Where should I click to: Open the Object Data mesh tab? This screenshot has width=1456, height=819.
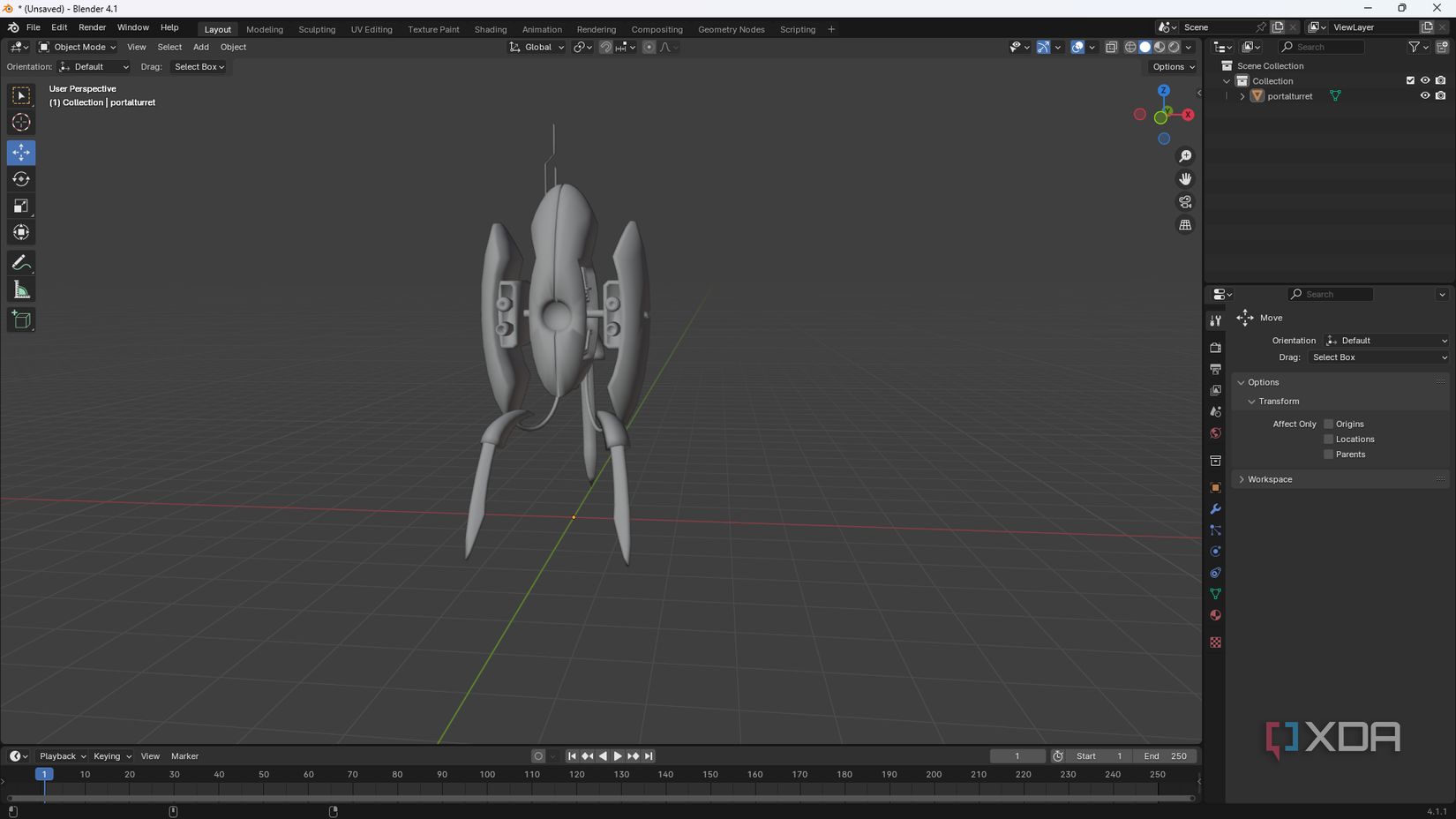[x=1215, y=594]
